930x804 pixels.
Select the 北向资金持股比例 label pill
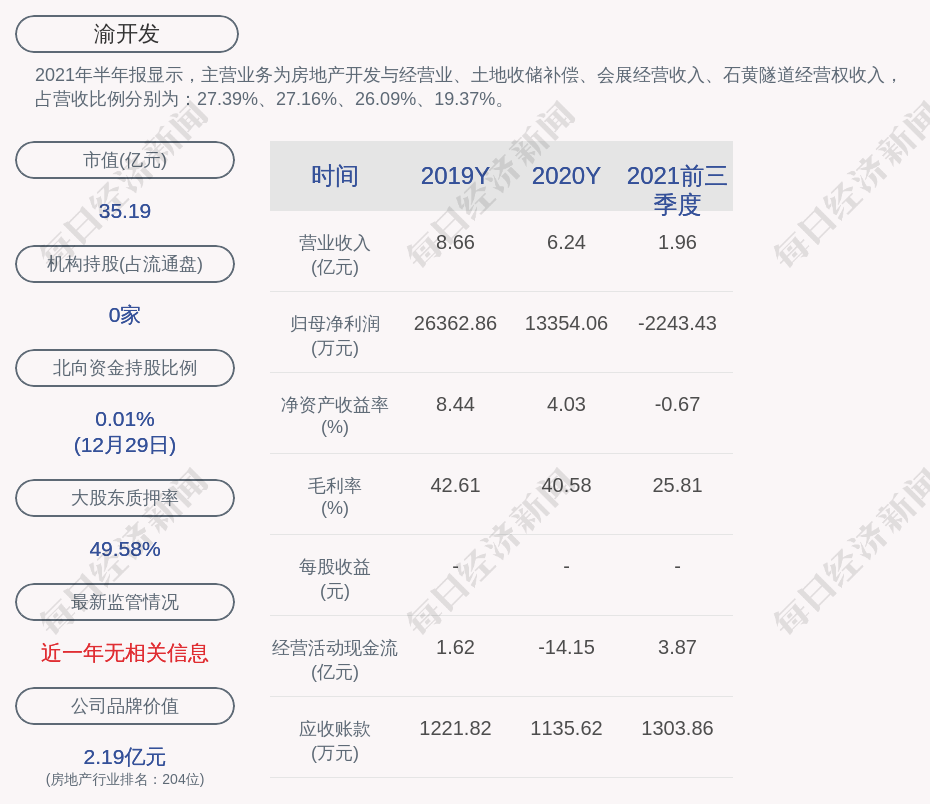tap(125, 368)
